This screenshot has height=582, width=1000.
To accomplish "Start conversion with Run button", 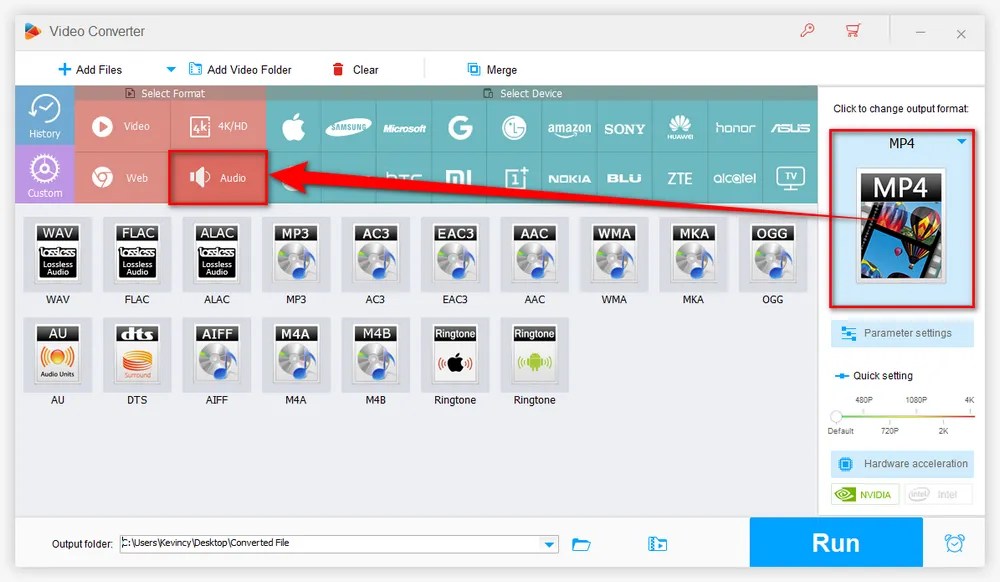I will pos(836,543).
